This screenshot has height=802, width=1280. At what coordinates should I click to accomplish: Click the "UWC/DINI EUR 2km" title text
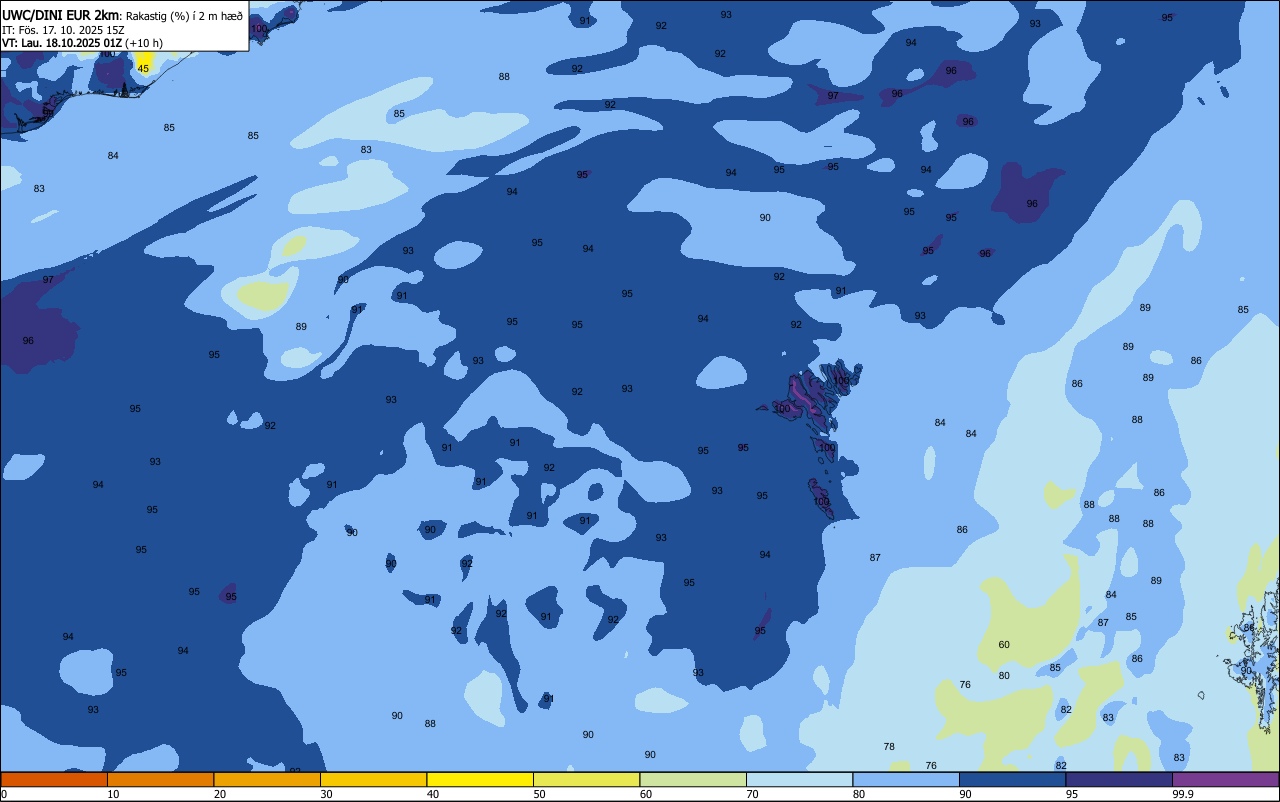60,15
